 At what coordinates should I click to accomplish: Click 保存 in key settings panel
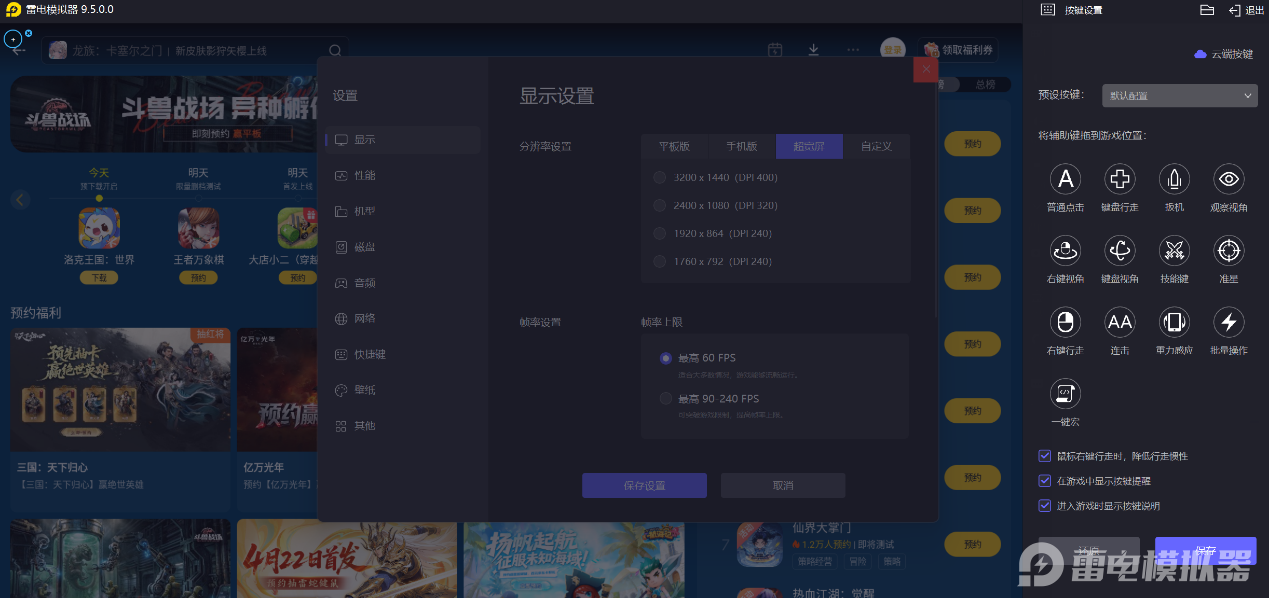click(1205, 552)
